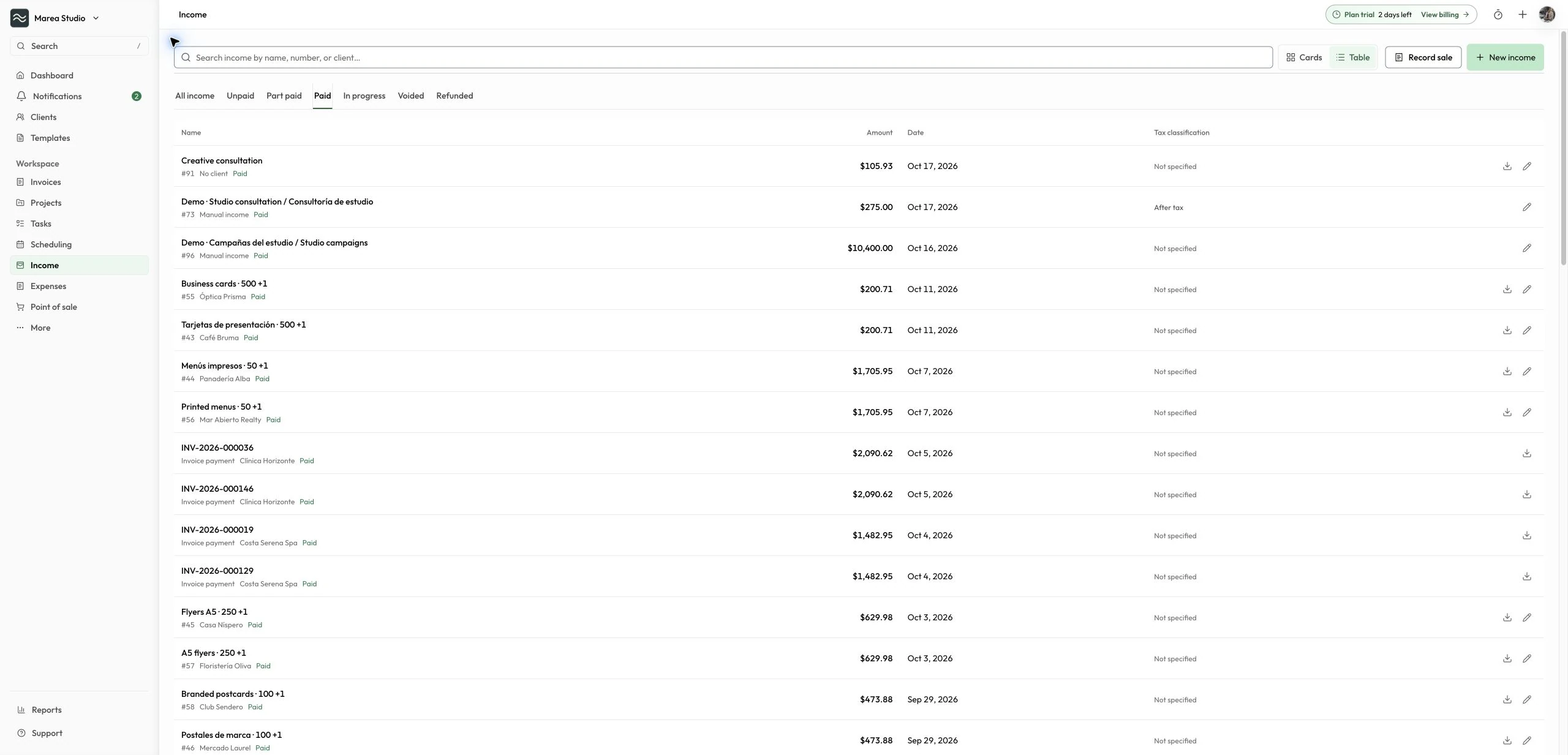This screenshot has height=755, width=1568.
Task: Download invoice payment INV-2026-000036
Action: [x=1526, y=453]
